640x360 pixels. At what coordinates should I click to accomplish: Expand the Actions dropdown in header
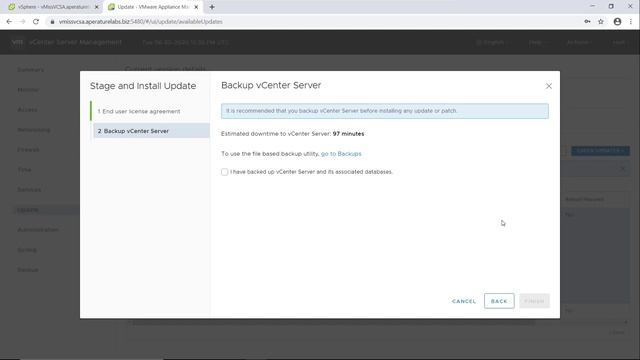click(580, 42)
